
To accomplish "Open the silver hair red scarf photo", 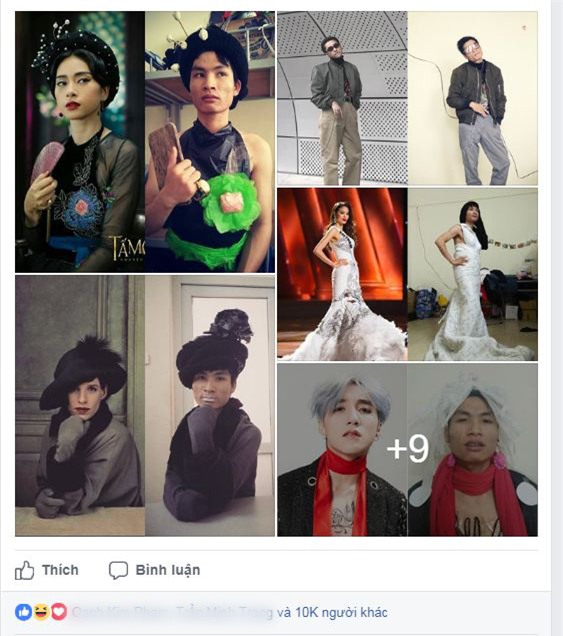I will [x=407, y=450].
